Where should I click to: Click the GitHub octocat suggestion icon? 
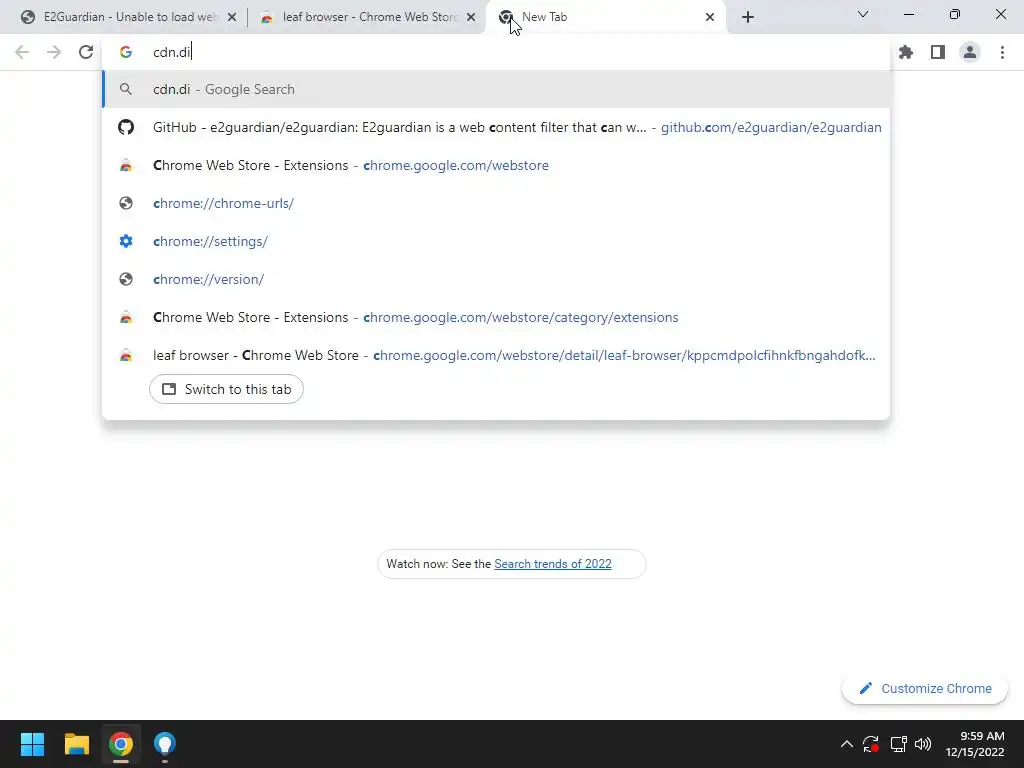tap(126, 127)
